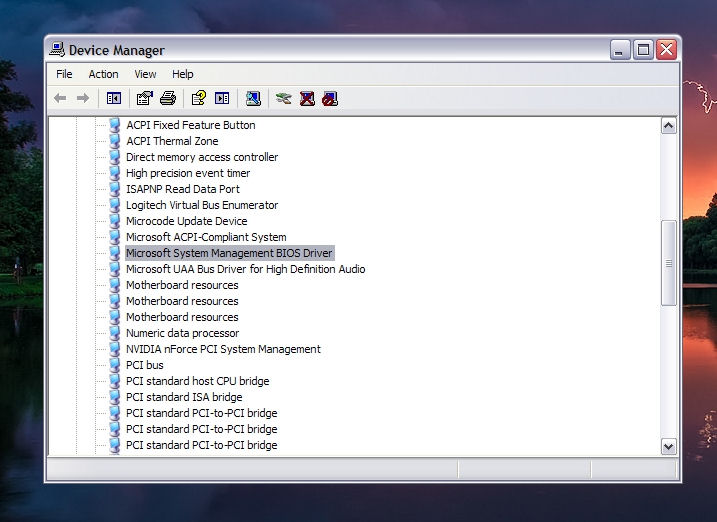Toggle the Show/Hide Console Tree icon
The height and width of the screenshot is (522, 717).
pyautogui.click(x=114, y=98)
